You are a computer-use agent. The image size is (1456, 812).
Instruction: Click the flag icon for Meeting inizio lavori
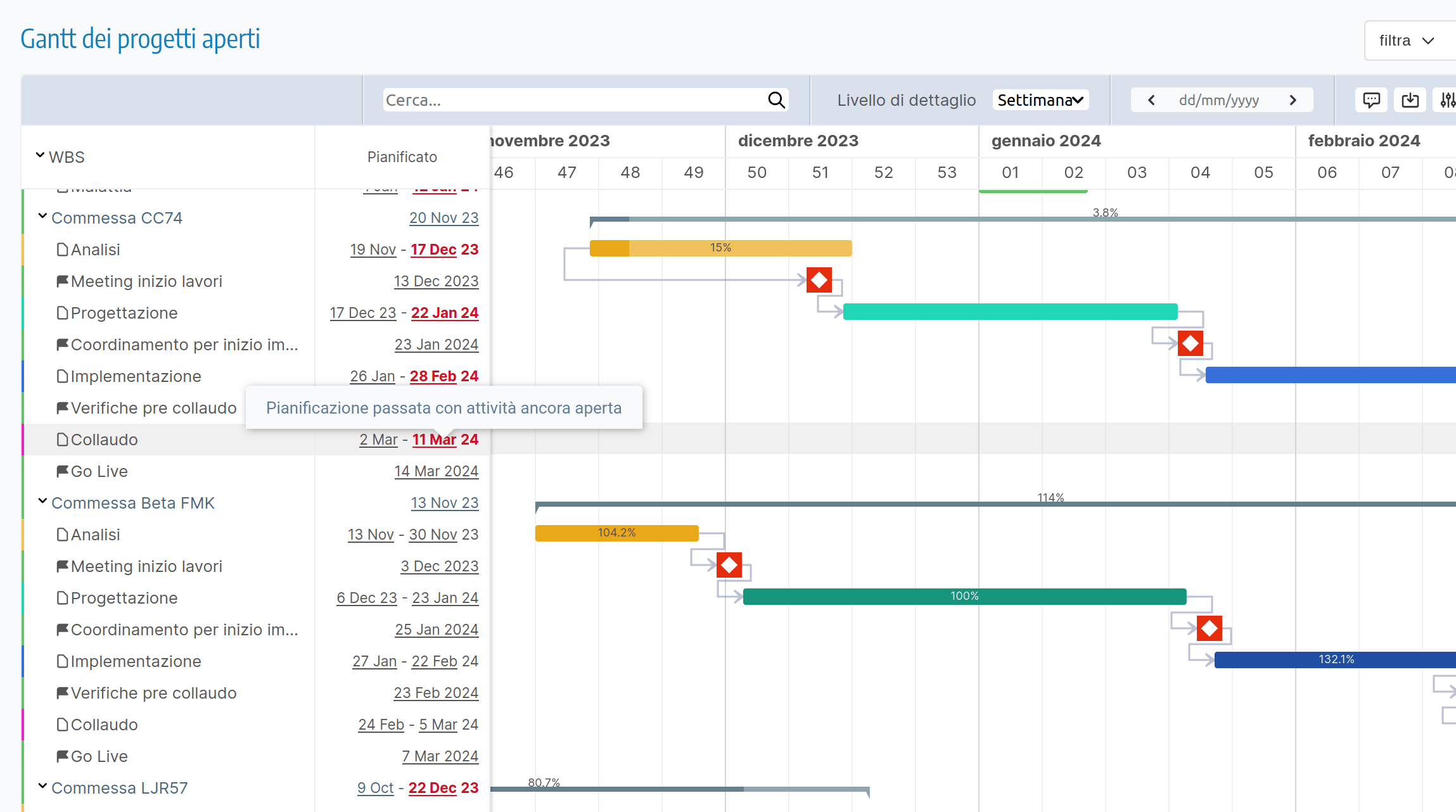tap(62, 281)
